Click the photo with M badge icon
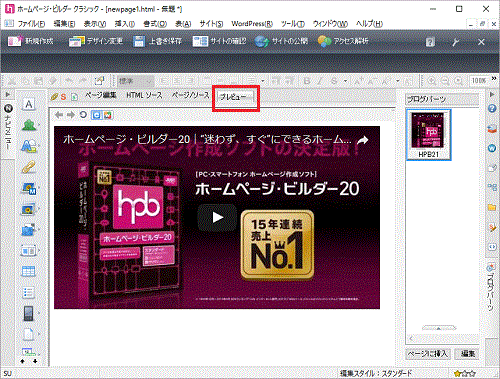The width and height of the screenshot is (500, 379). (29, 188)
